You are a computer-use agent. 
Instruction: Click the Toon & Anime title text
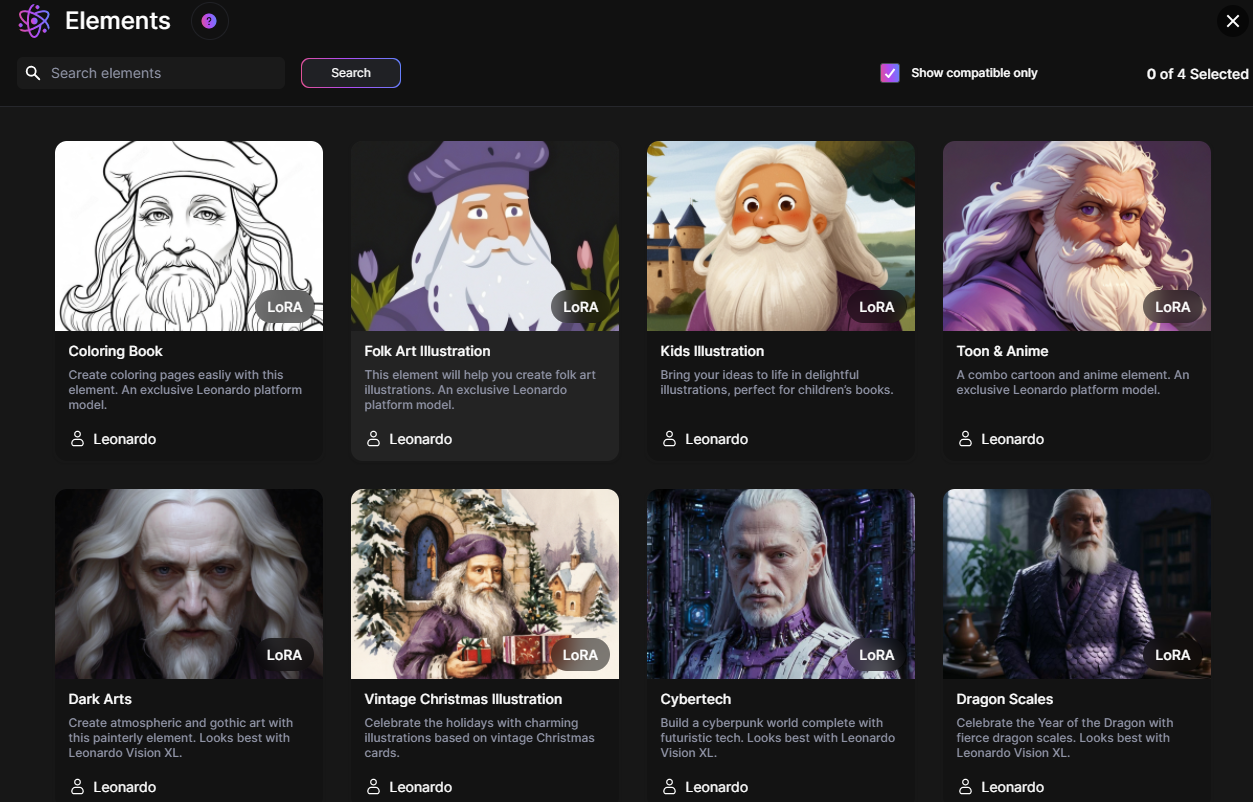[x=1002, y=351]
